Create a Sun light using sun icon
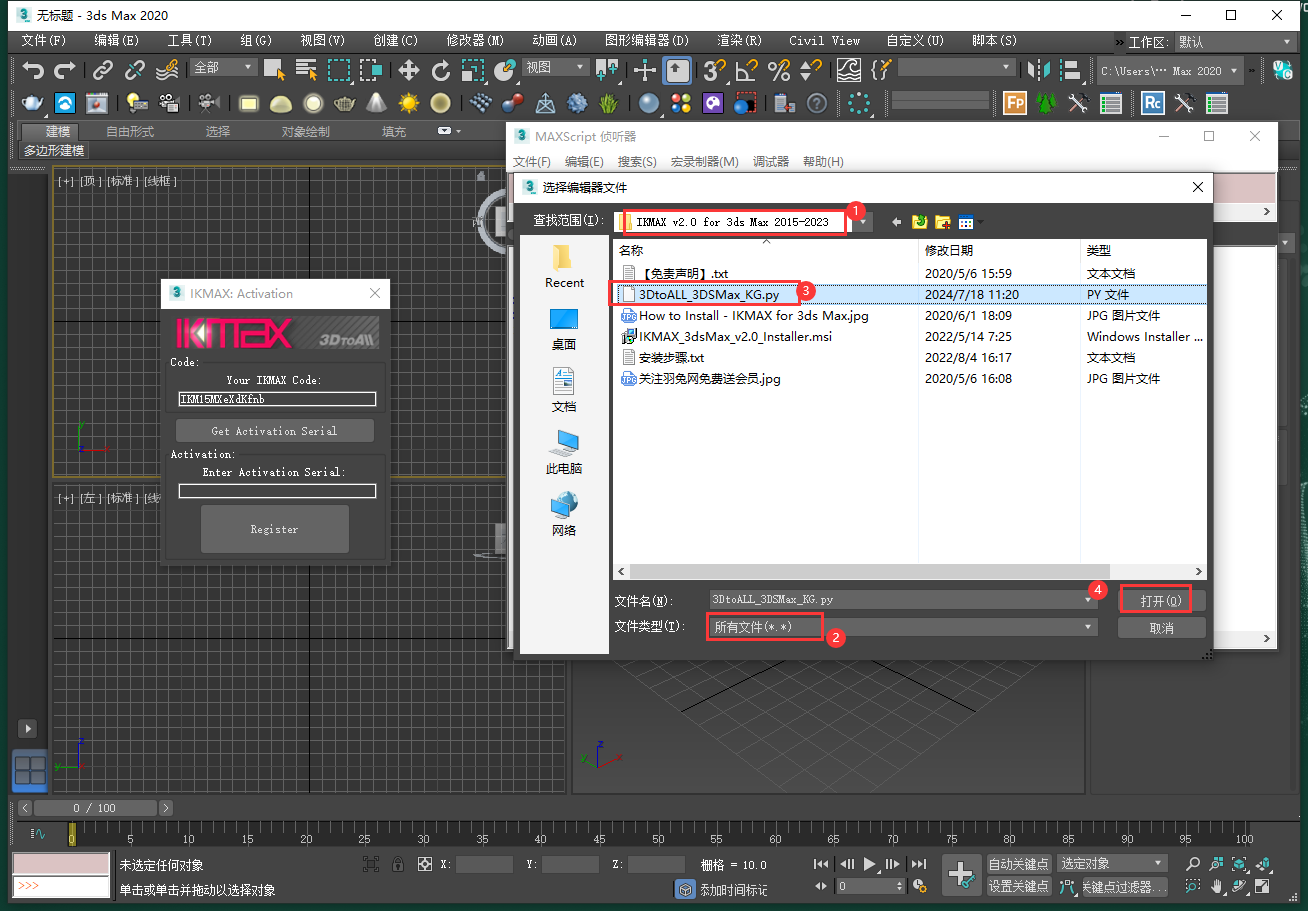 pyautogui.click(x=408, y=103)
